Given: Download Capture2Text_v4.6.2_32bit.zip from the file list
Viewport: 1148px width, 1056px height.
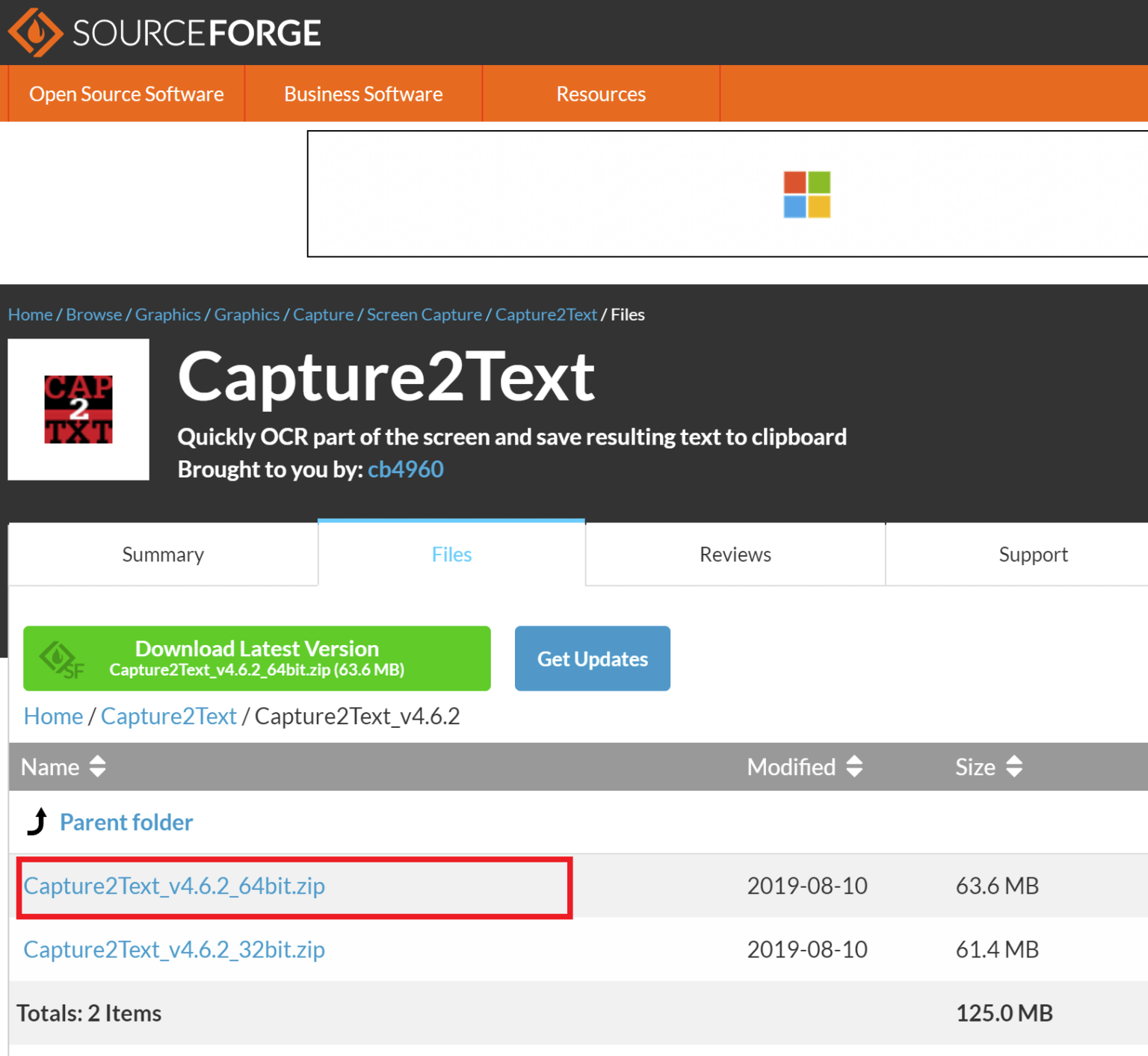Looking at the screenshot, I should [x=174, y=949].
